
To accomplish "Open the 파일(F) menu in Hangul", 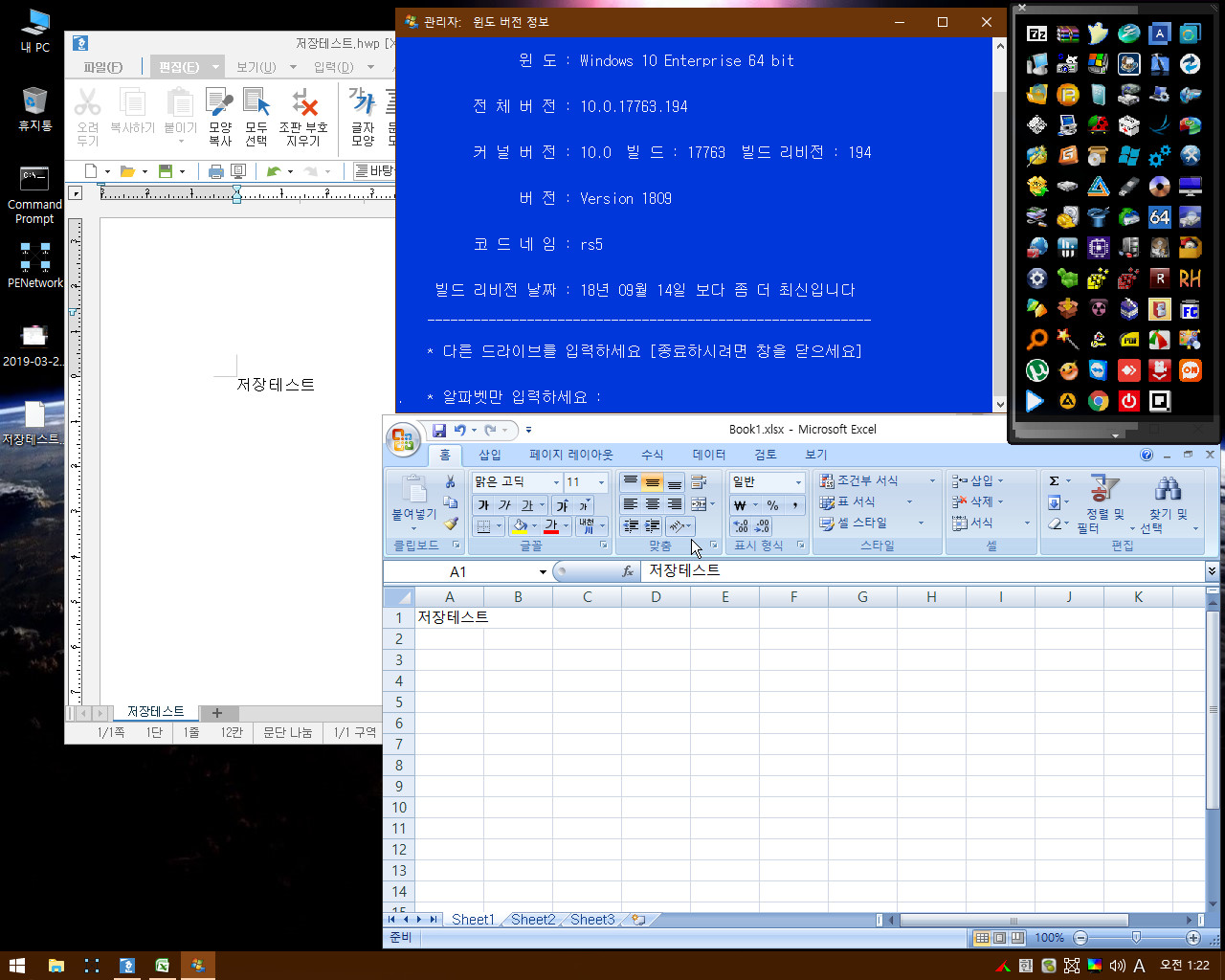I will pos(103,67).
